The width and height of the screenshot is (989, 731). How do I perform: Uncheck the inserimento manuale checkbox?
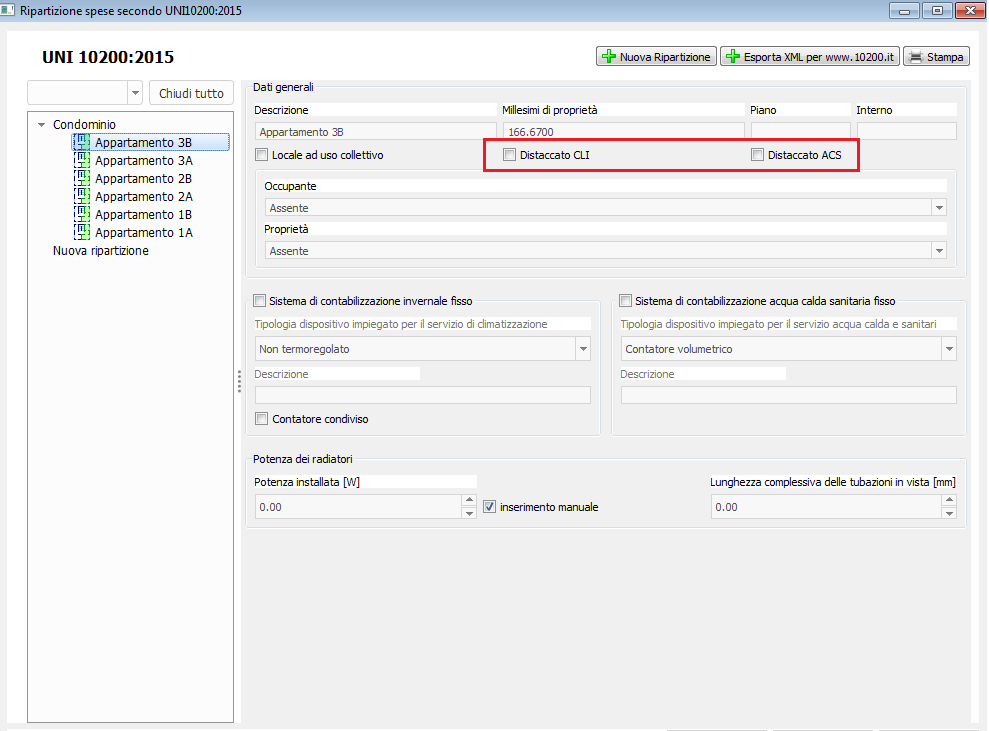click(x=490, y=507)
